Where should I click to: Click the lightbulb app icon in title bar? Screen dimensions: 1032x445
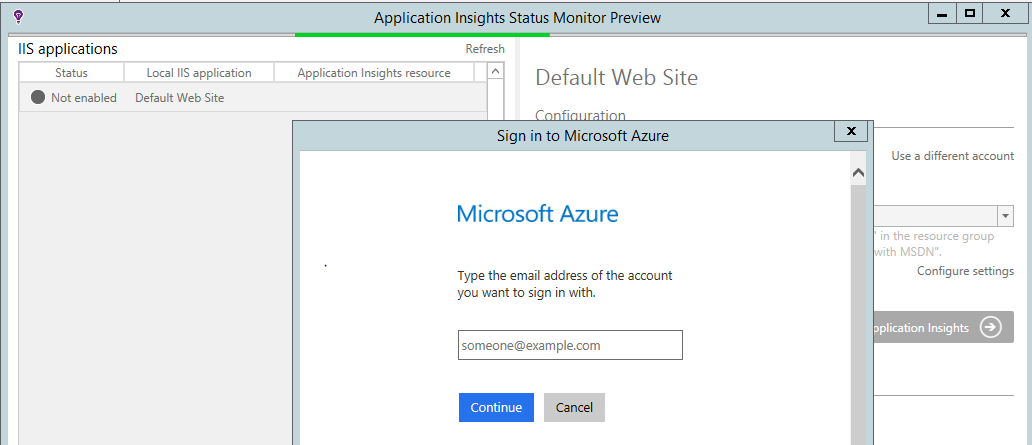pos(18,16)
